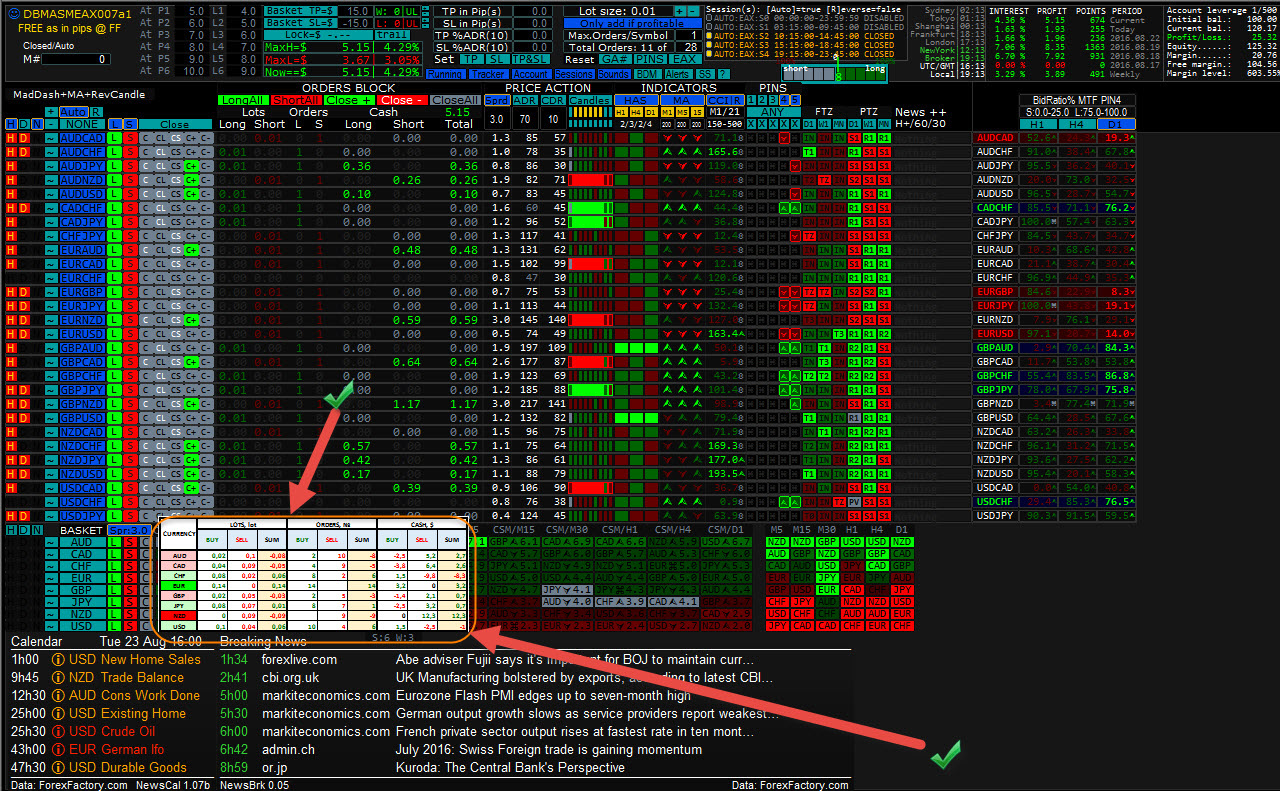Toggle PINS number 1 button
The width and height of the screenshot is (1280, 791).
[751, 100]
